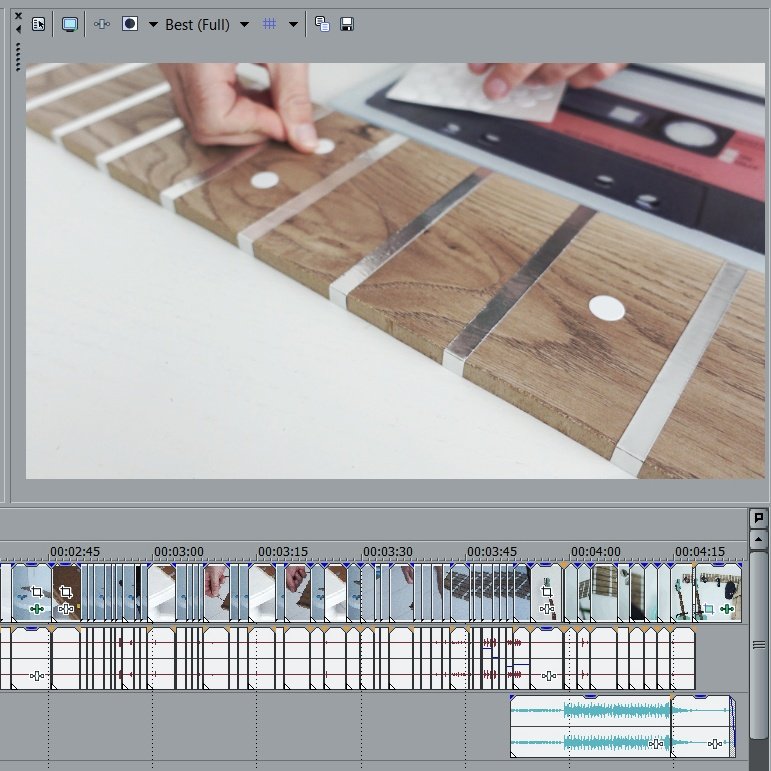Expand the Overlays dropdown arrow

(293, 24)
